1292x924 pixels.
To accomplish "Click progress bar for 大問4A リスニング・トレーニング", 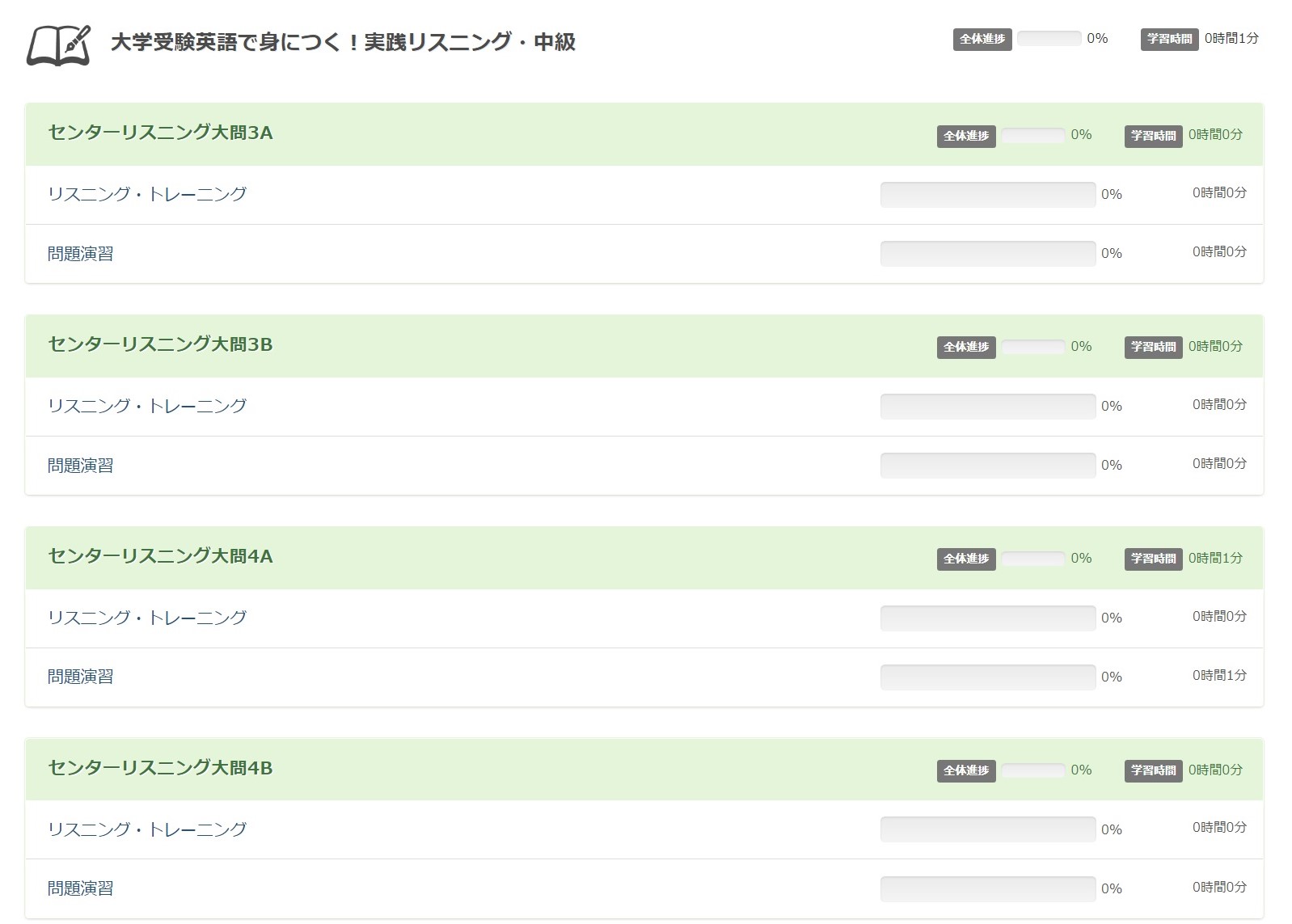I will click(x=988, y=618).
